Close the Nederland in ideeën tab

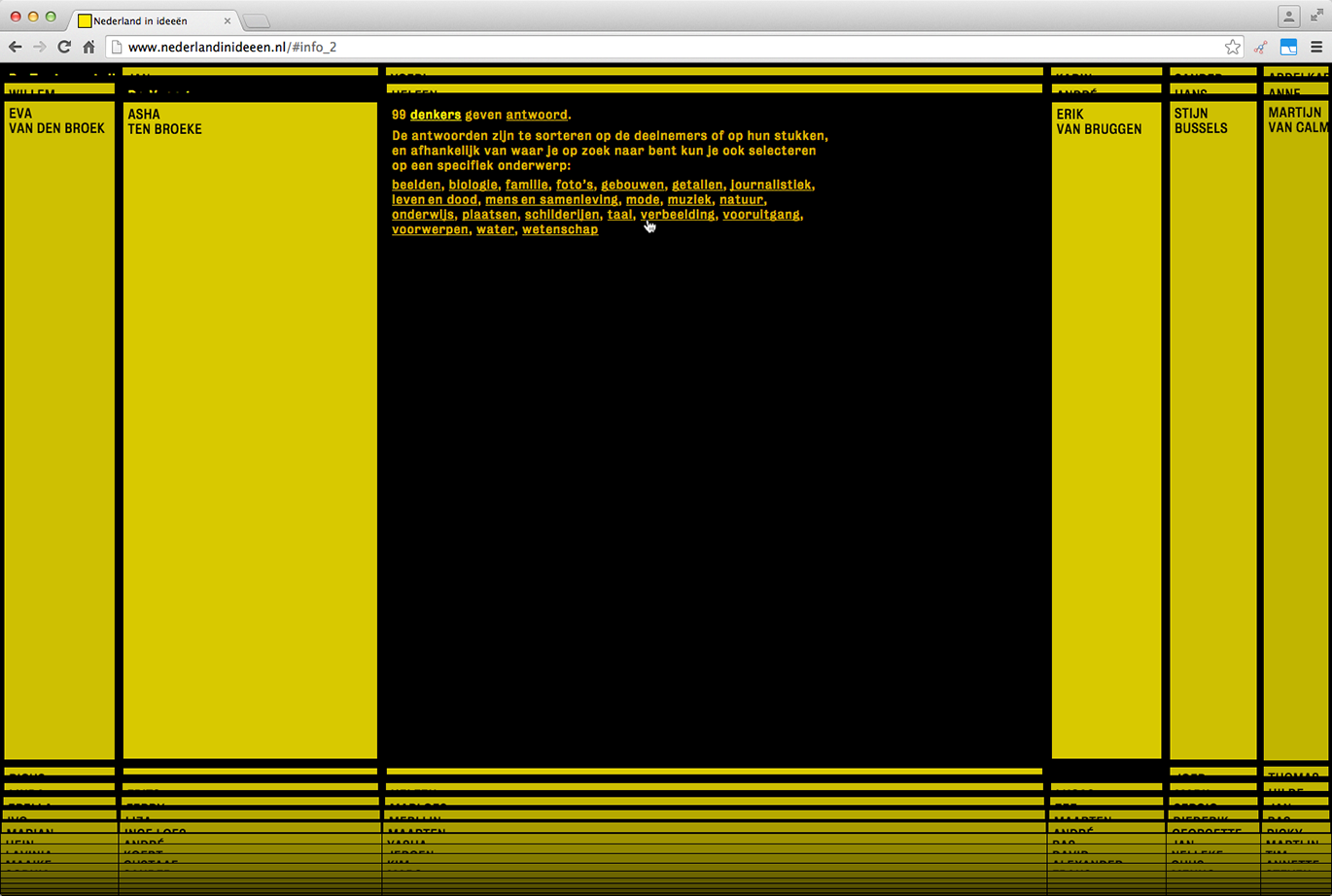coord(228,20)
